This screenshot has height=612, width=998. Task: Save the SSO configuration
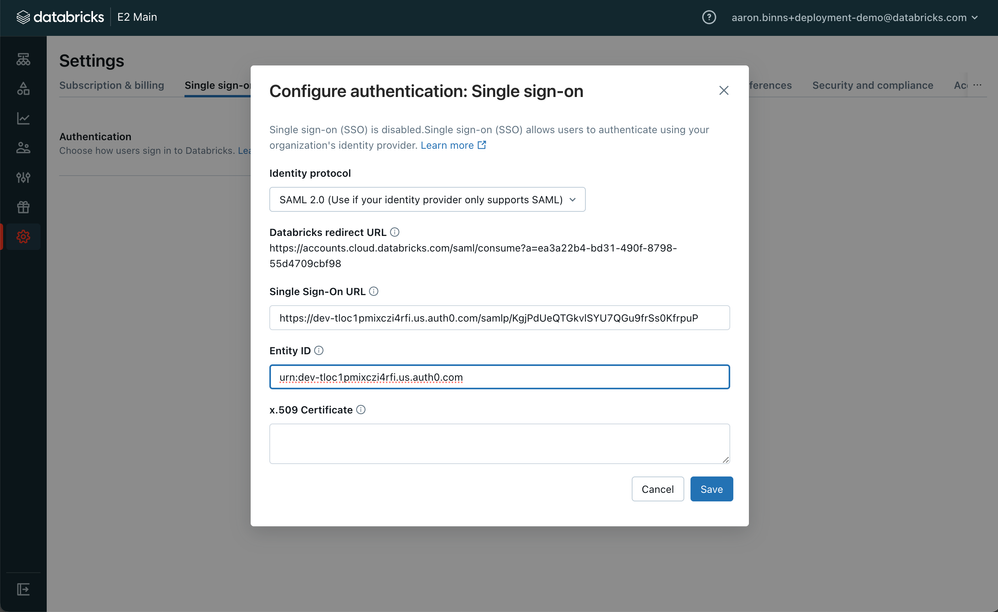tap(712, 489)
